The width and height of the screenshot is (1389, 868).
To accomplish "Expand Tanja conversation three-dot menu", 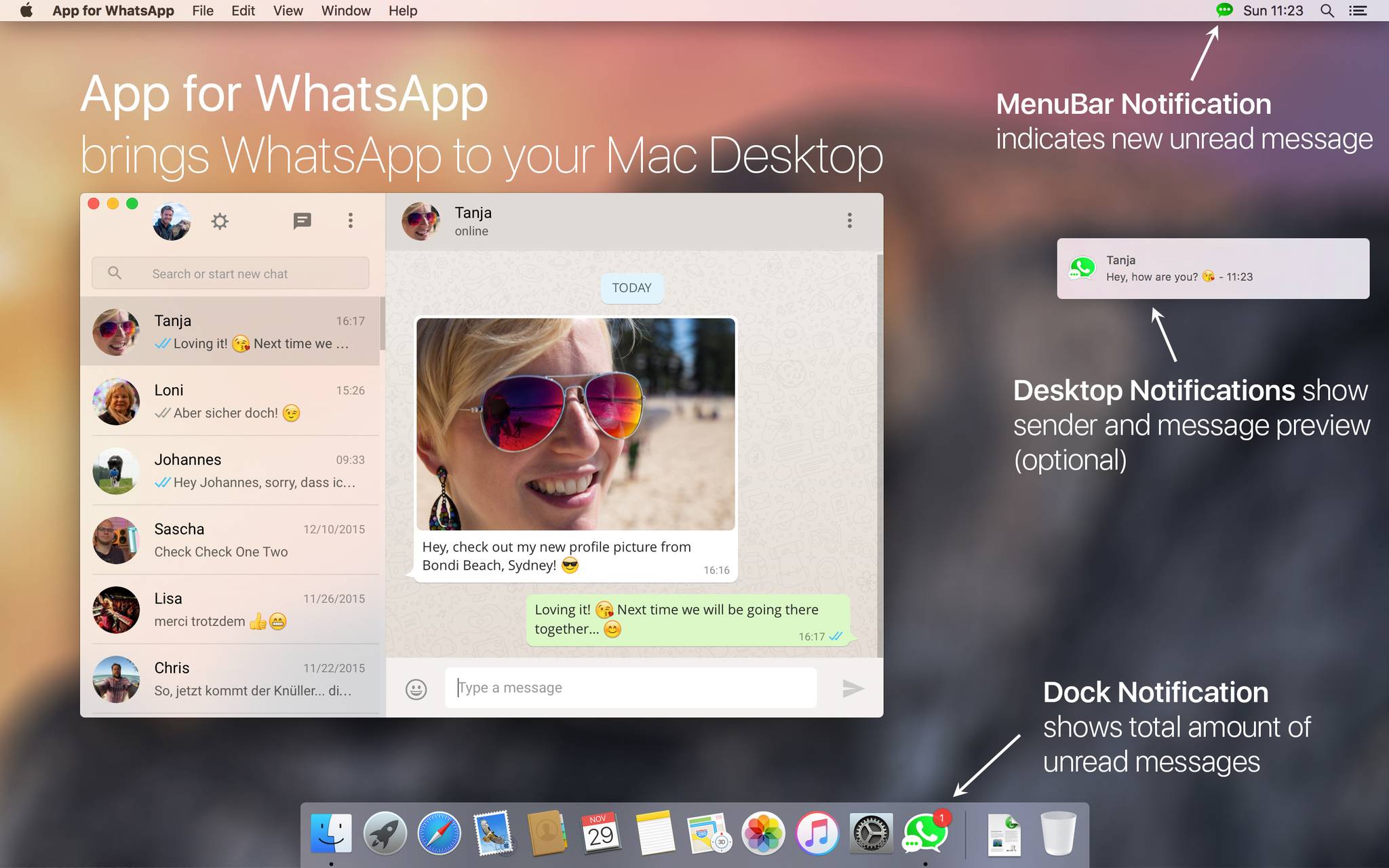I will coord(849,220).
